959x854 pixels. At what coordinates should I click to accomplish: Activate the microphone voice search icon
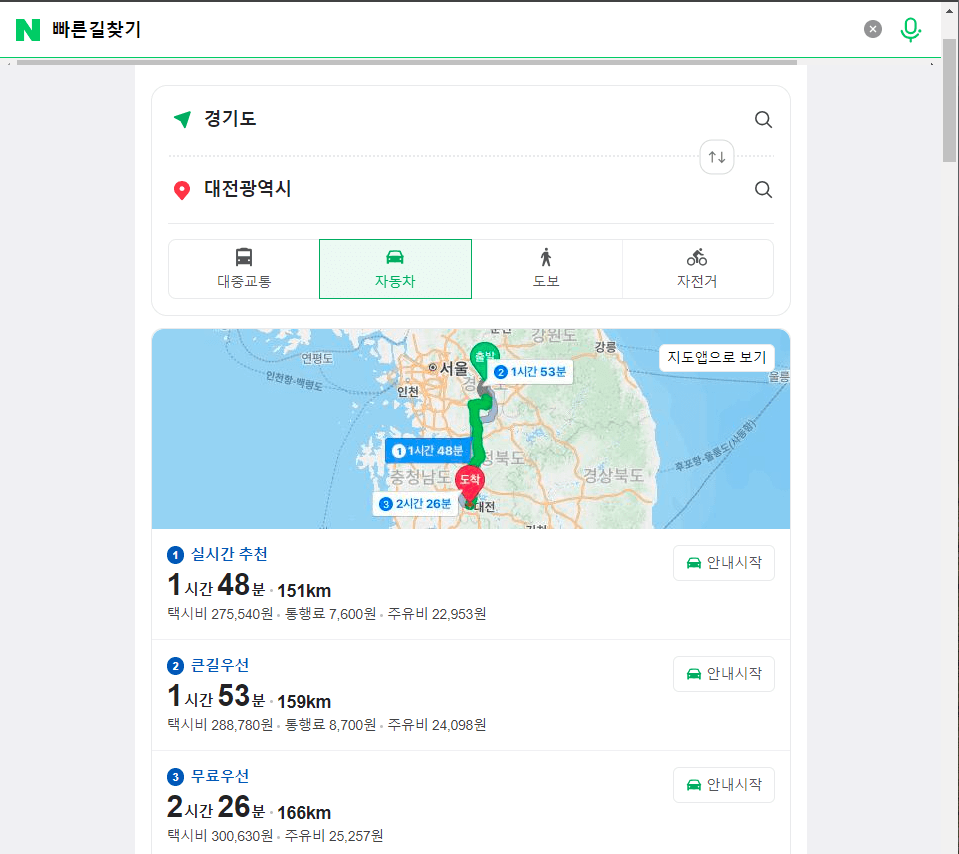[910, 29]
